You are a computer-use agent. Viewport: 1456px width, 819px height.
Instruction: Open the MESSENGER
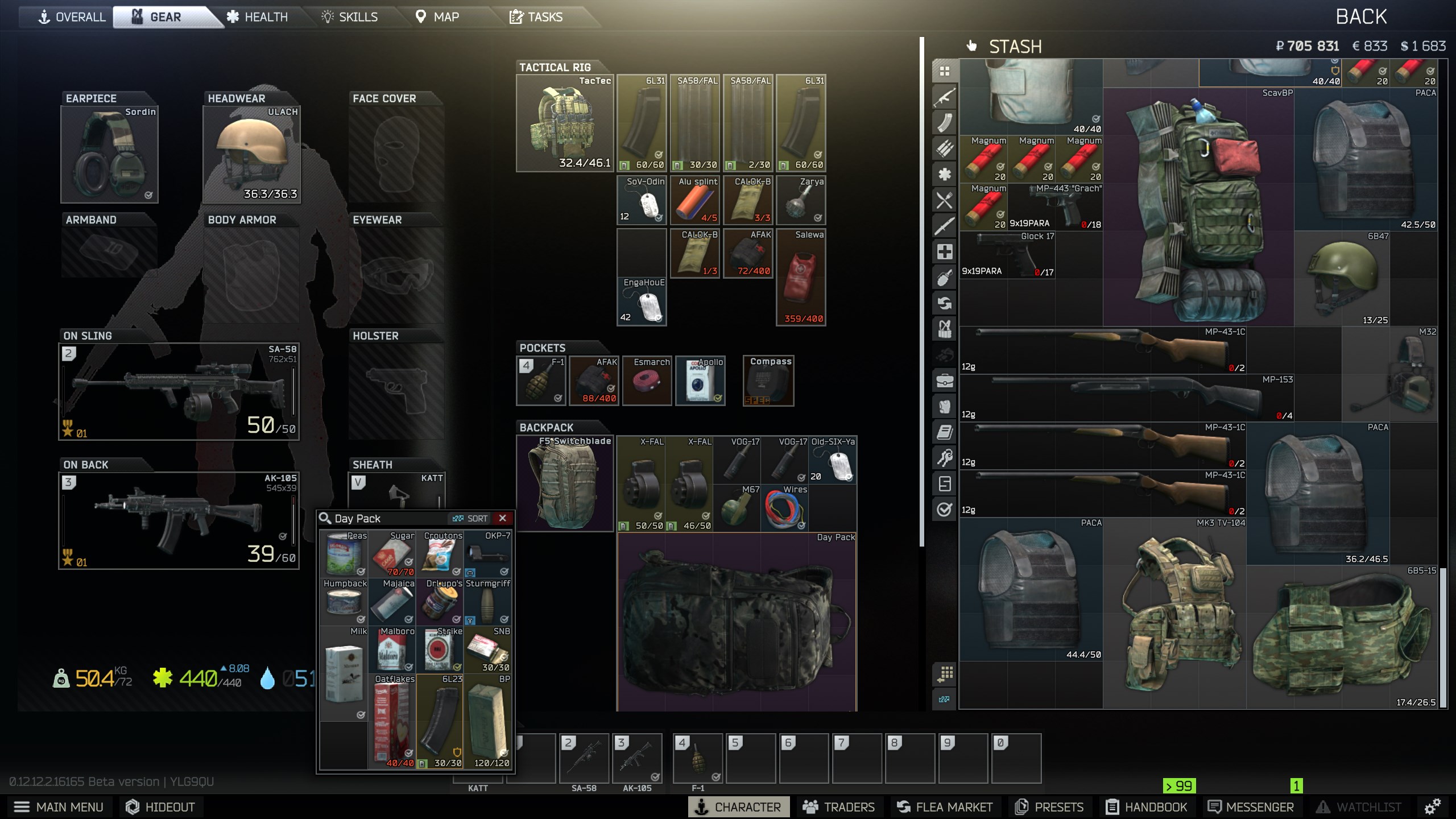pyautogui.click(x=1250, y=807)
